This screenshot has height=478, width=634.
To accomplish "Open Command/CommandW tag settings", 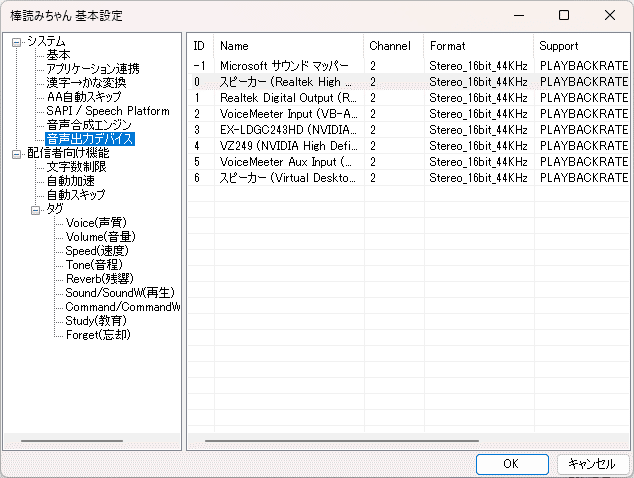I will click(x=123, y=307).
